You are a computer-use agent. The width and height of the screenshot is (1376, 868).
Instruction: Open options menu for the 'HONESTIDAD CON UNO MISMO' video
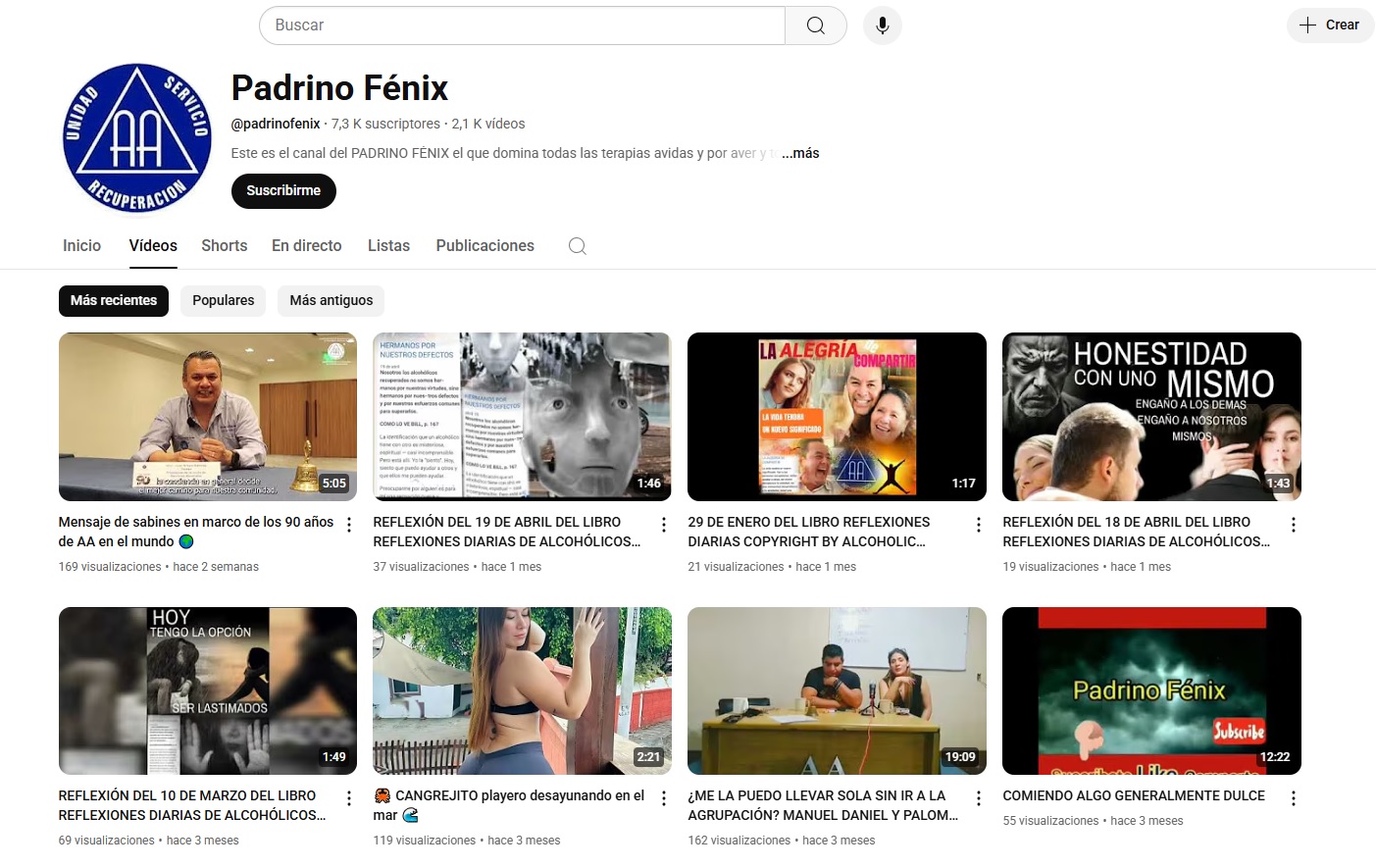(1293, 524)
